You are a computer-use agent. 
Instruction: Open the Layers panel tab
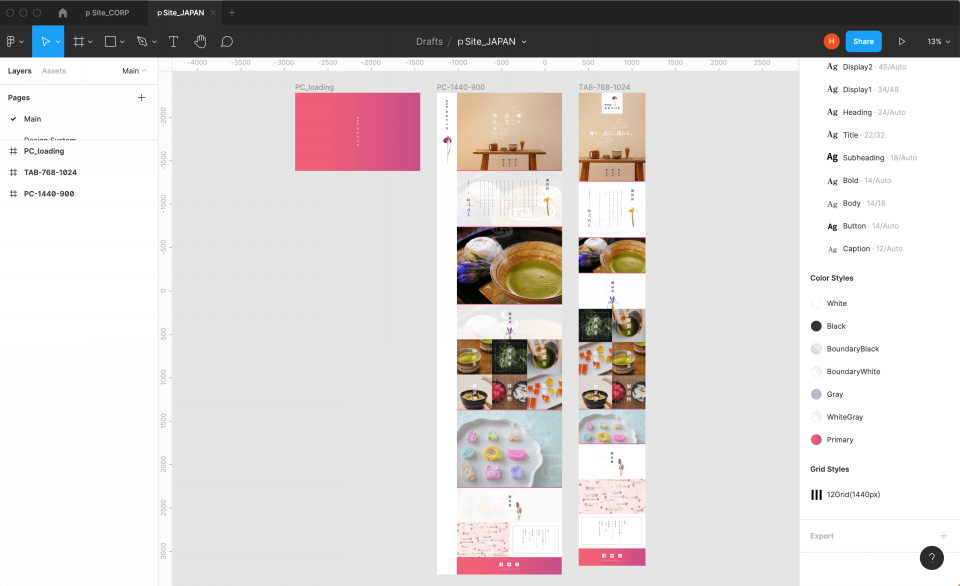point(20,71)
